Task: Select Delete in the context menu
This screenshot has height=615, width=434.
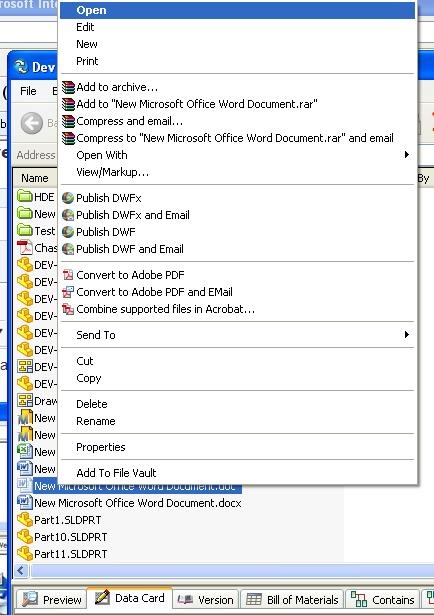Action: point(237,404)
